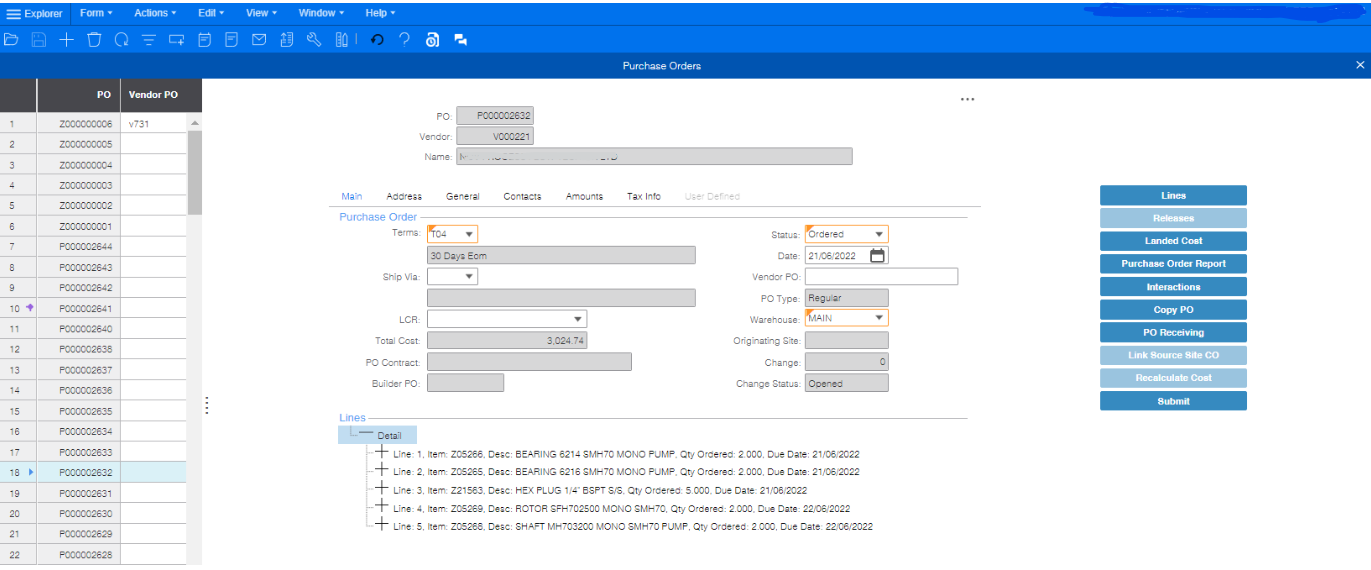The height and width of the screenshot is (570, 1371).
Task: Click the Filter lines toolbar icon
Action: (149, 40)
